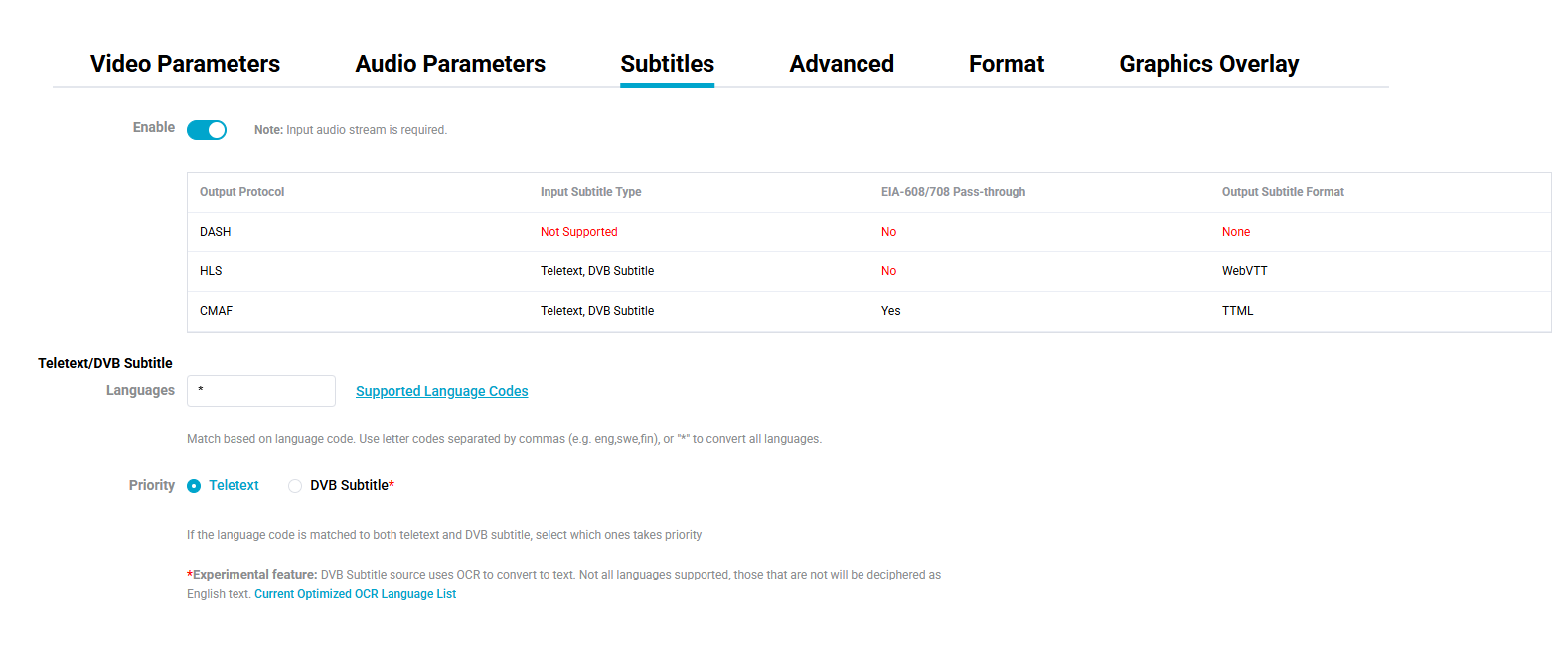The height and width of the screenshot is (662, 1568).
Task: Click the Teletext/DVB Subtitle section heading
Action: point(105,363)
